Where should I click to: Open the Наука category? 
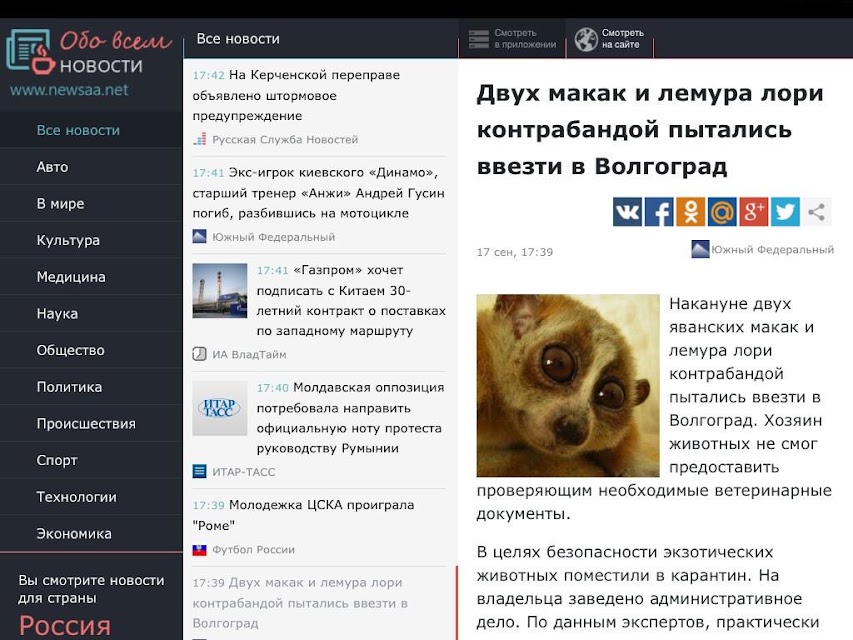click(91, 313)
